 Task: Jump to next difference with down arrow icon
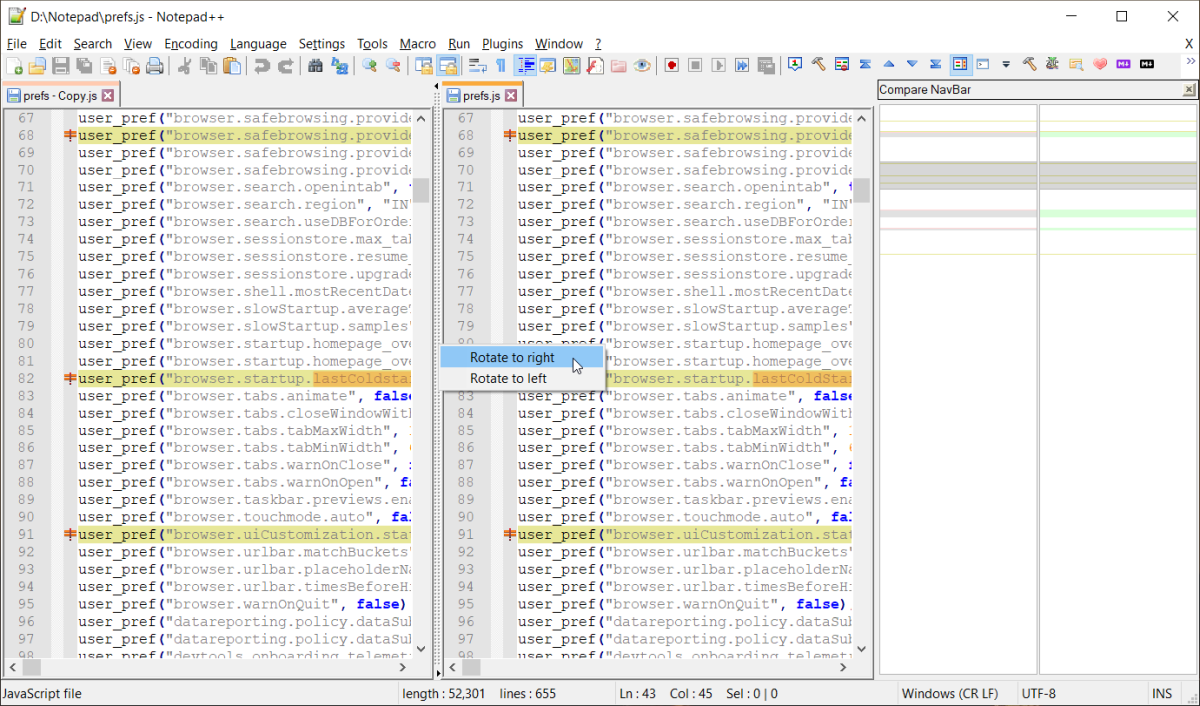click(x=912, y=65)
